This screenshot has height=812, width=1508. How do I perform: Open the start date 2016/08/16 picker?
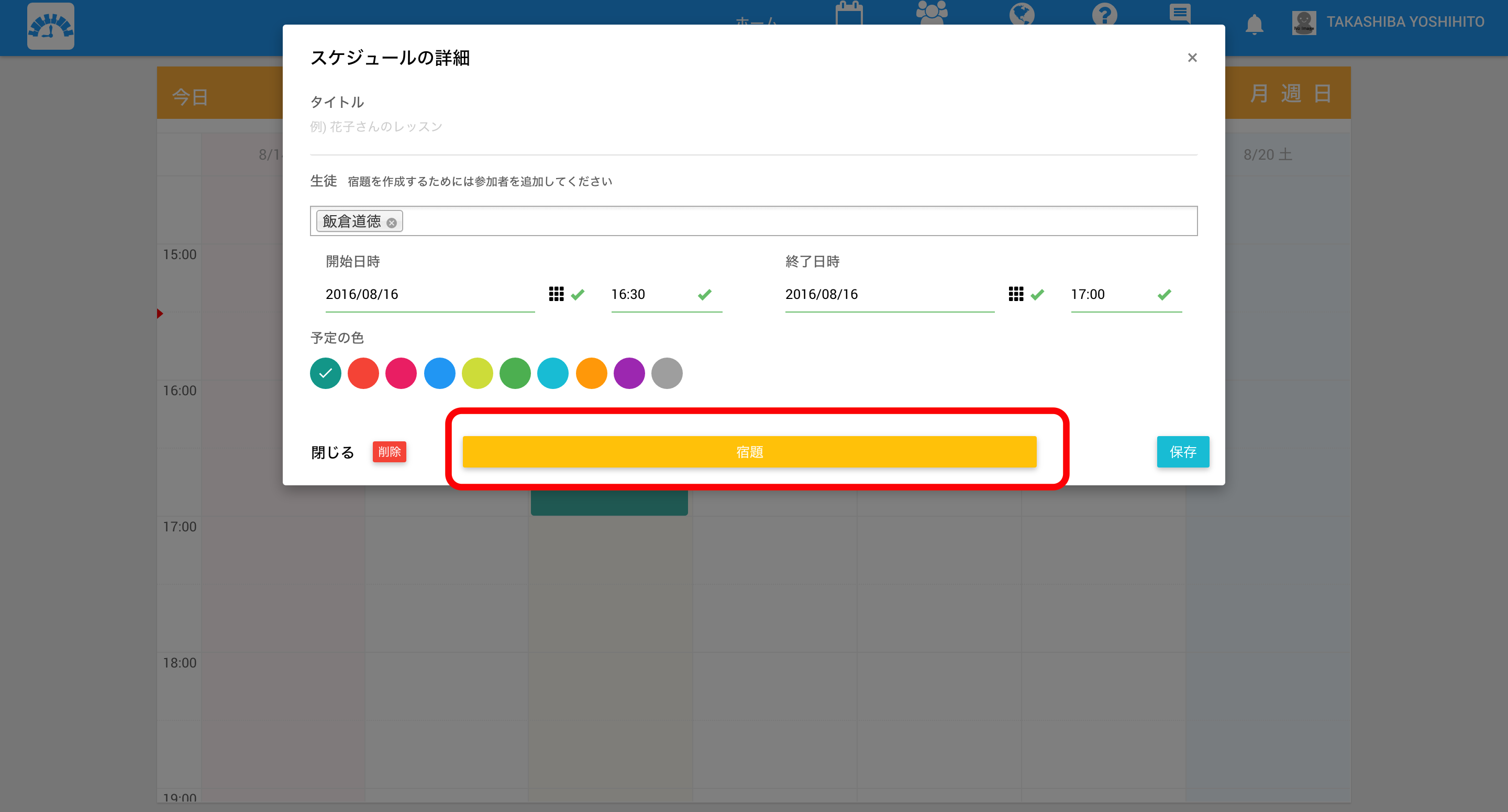coord(428,294)
